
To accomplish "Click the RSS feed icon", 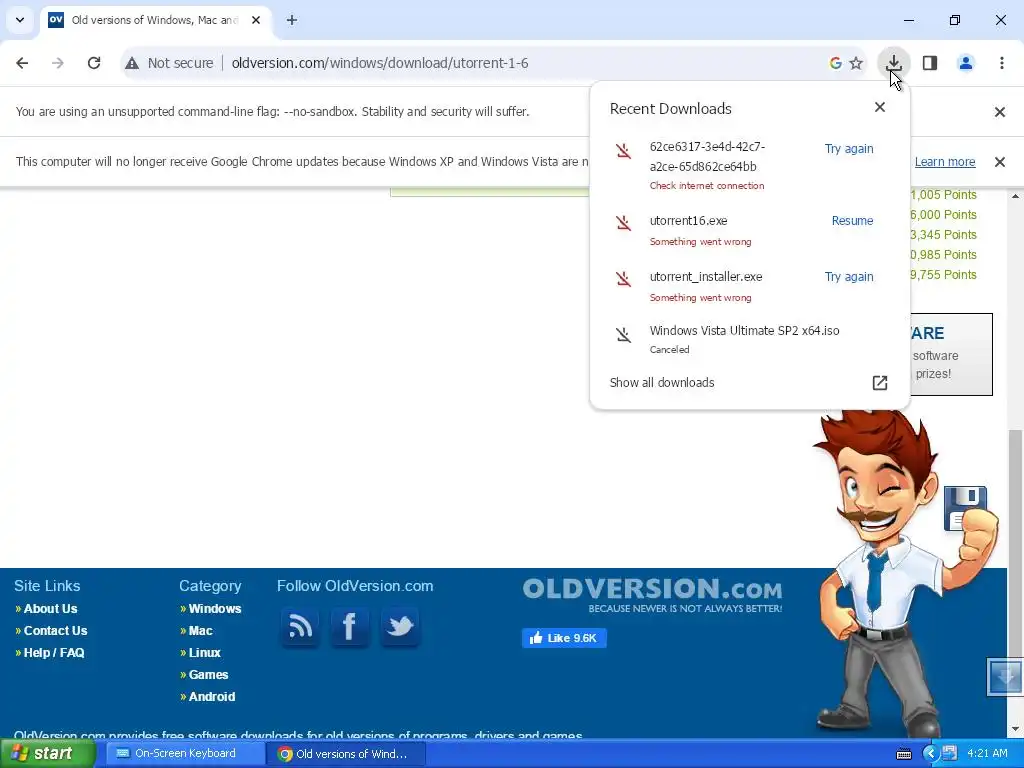I will 300,626.
